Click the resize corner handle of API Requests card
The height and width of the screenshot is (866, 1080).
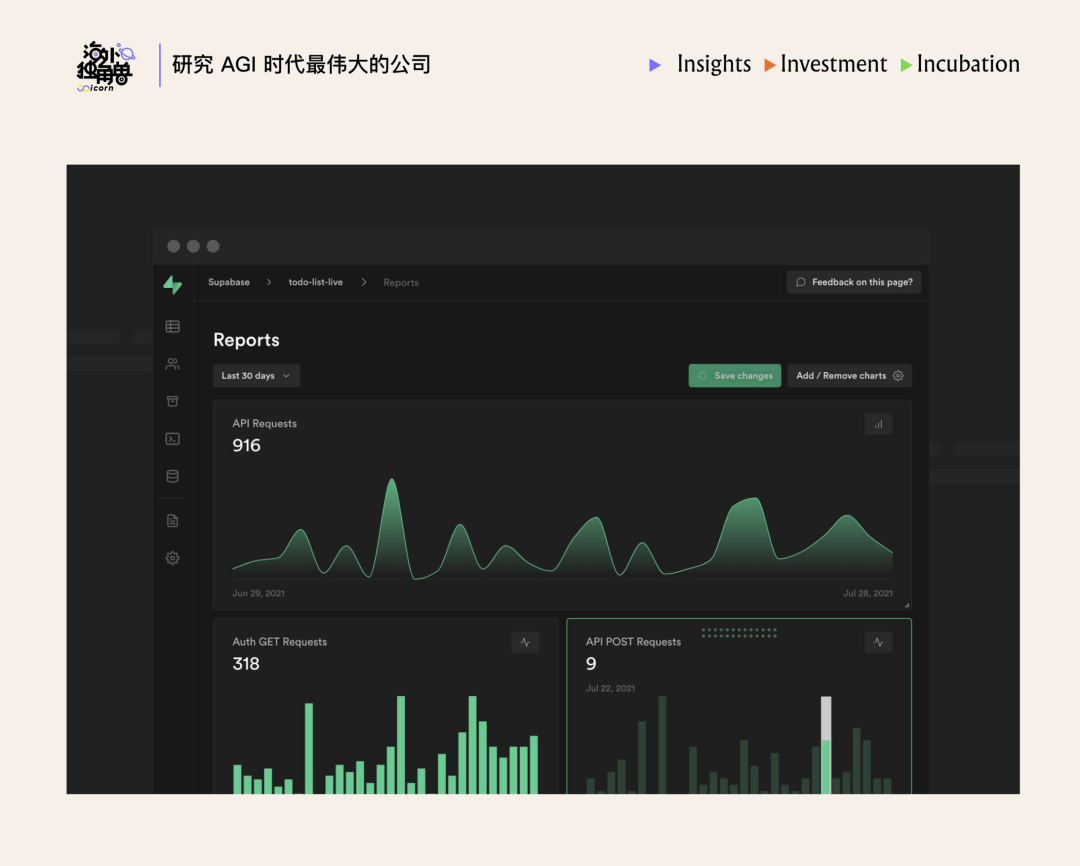[x=906, y=605]
